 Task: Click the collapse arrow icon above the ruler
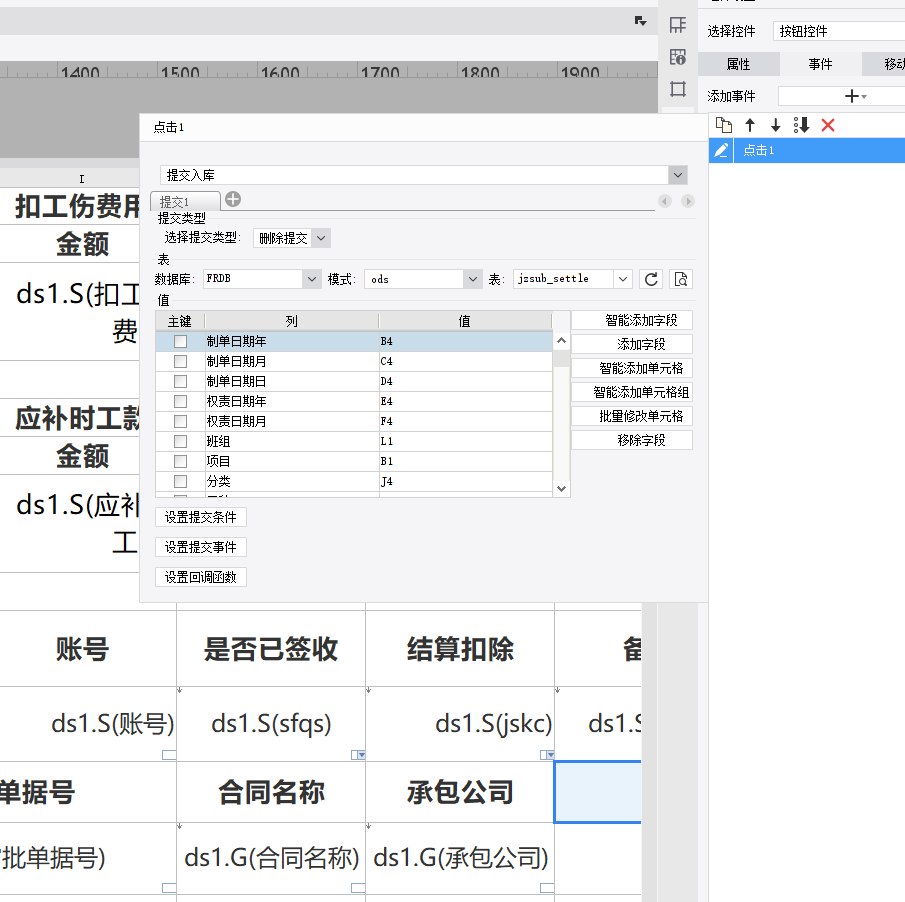pos(640,21)
